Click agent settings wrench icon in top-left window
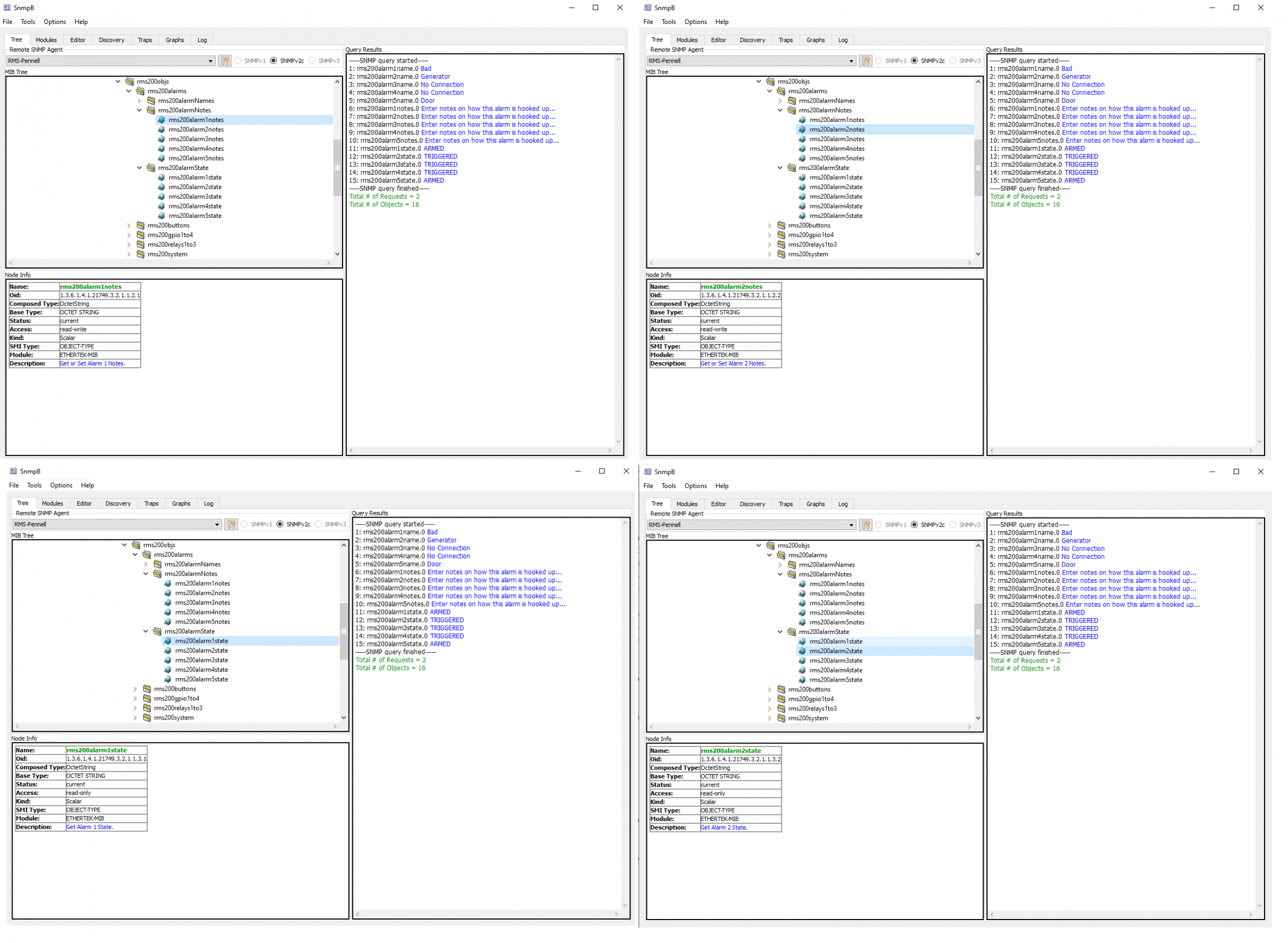This screenshot has height=943, width=1288. pos(225,61)
